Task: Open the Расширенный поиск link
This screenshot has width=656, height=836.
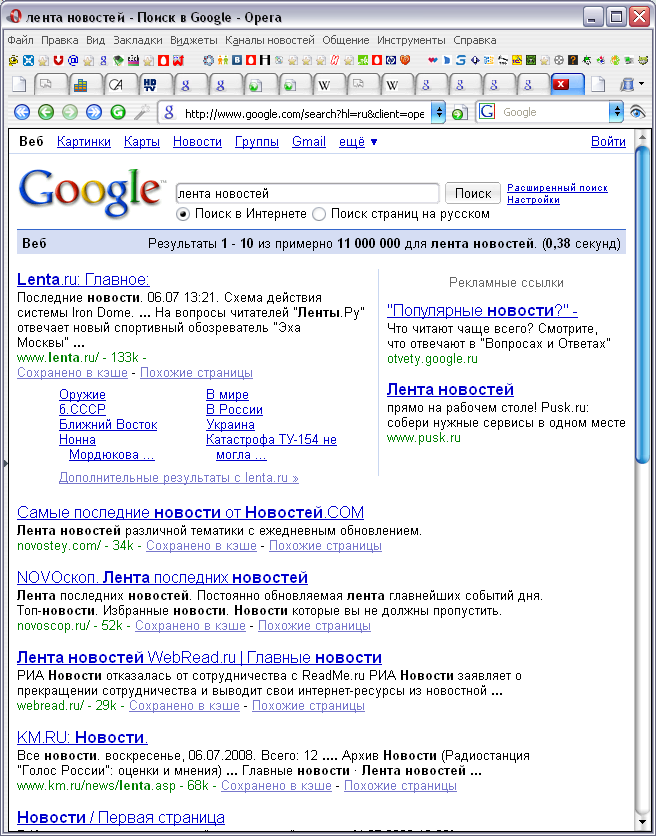Action: click(x=557, y=188)
